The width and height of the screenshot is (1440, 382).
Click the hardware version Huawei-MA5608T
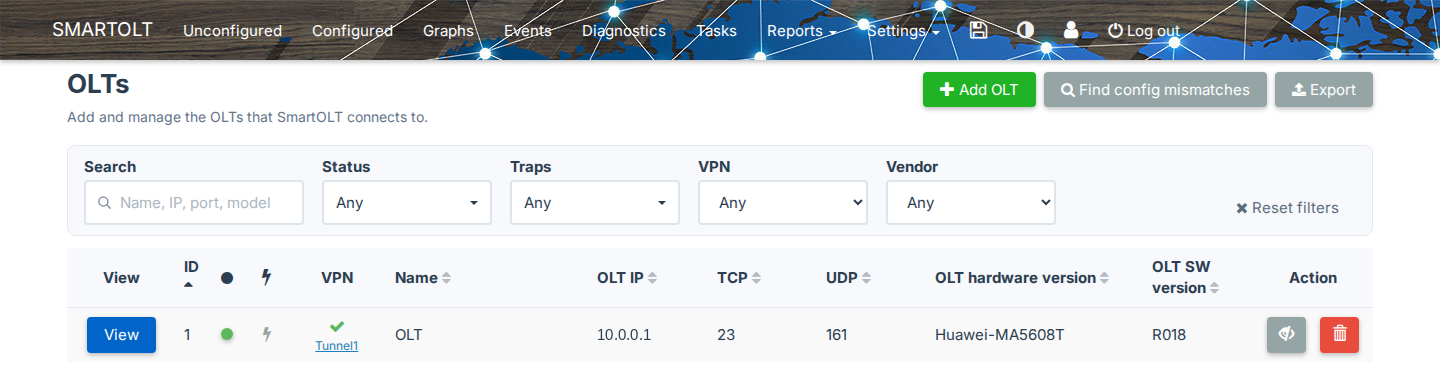coord(999,335)
